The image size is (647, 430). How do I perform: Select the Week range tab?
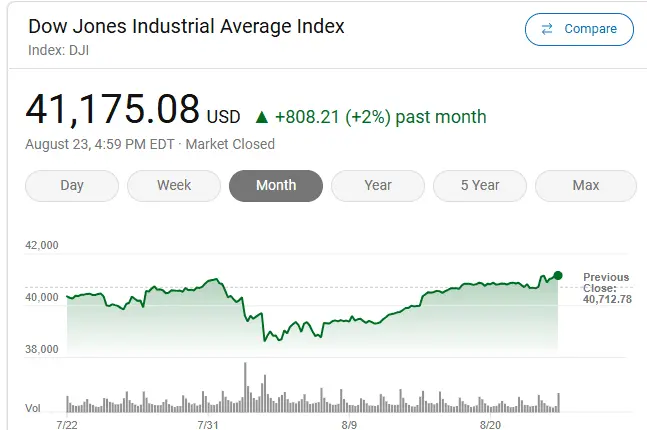(174, 185)
